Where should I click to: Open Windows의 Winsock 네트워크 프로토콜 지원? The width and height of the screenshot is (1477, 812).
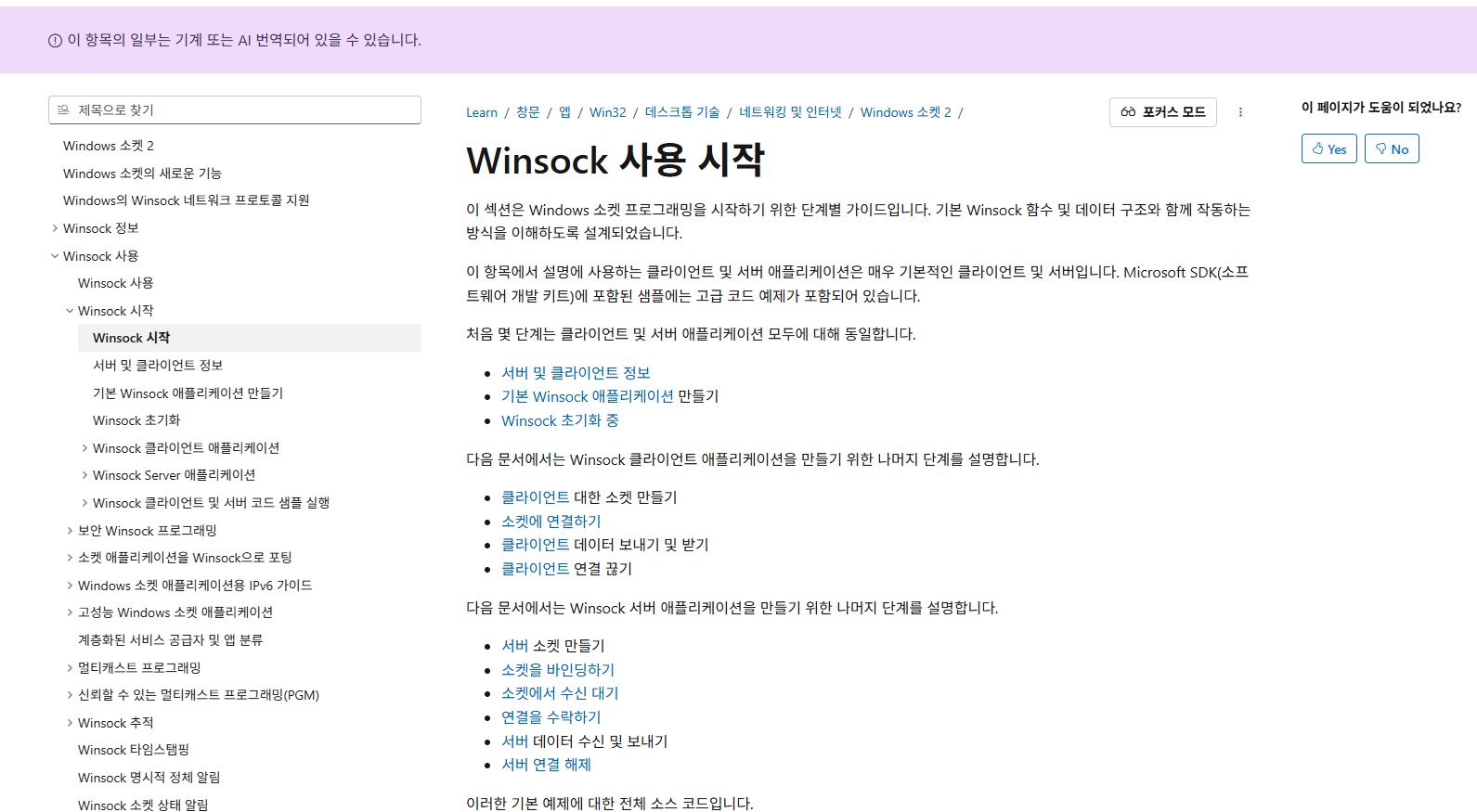186,200
